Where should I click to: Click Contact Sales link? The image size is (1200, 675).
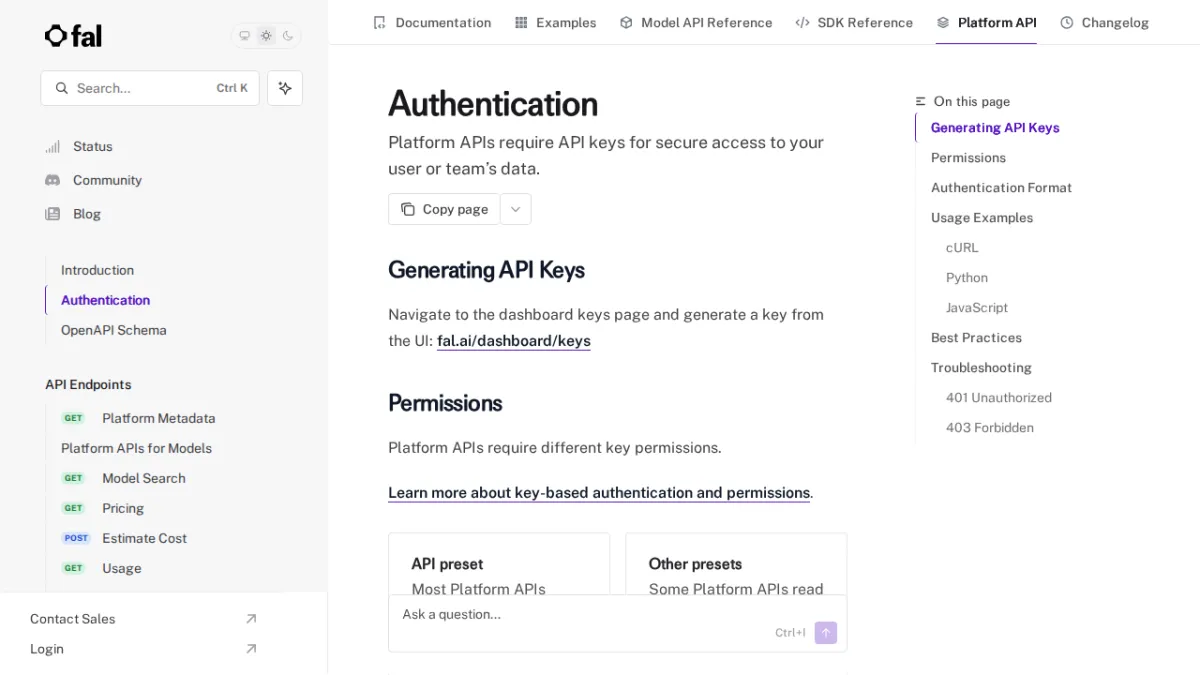point(72,619)
